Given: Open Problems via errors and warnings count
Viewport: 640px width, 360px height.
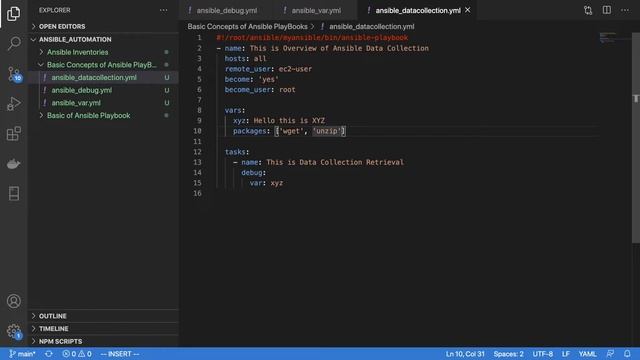Looking at the screenshot, I should click(x=77, y=354).
